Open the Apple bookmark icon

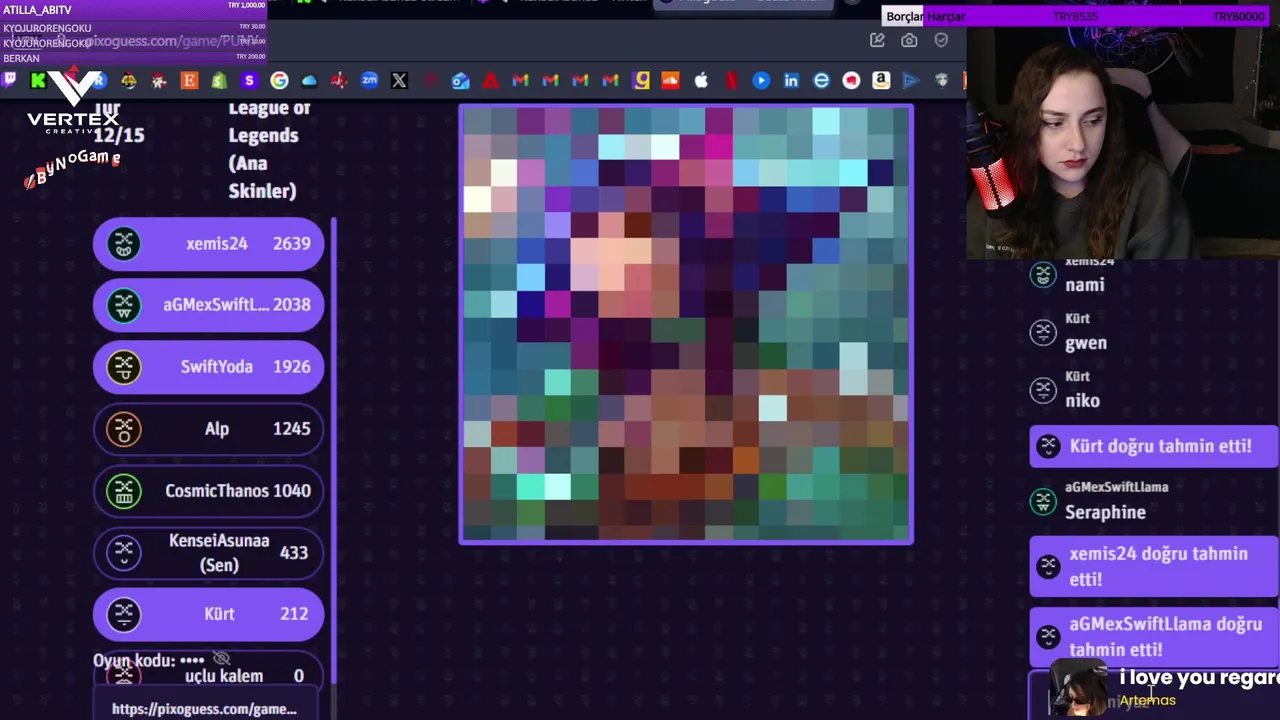click(x=701, y=80)
